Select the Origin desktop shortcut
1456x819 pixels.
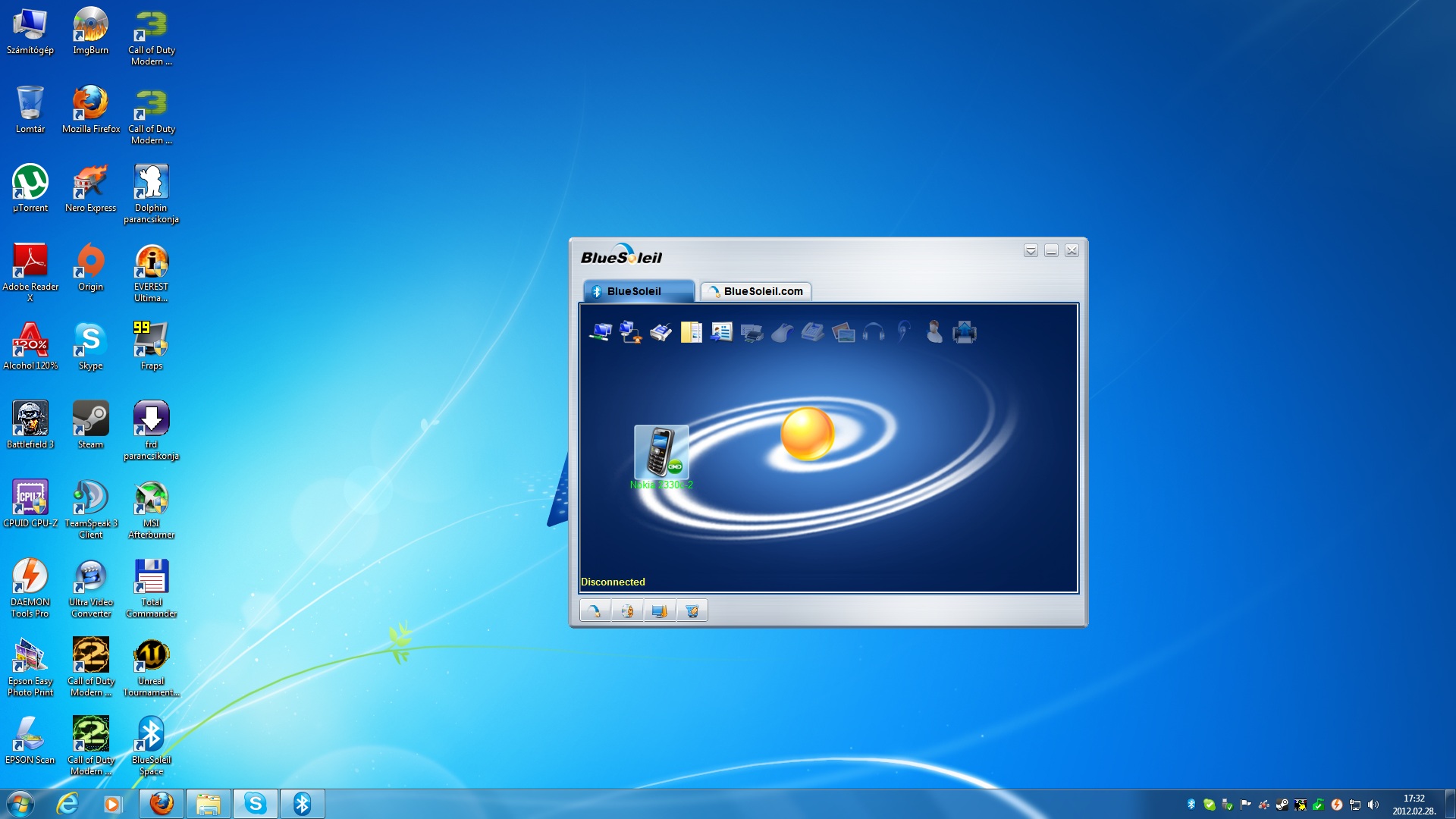[x=90, y=268]
